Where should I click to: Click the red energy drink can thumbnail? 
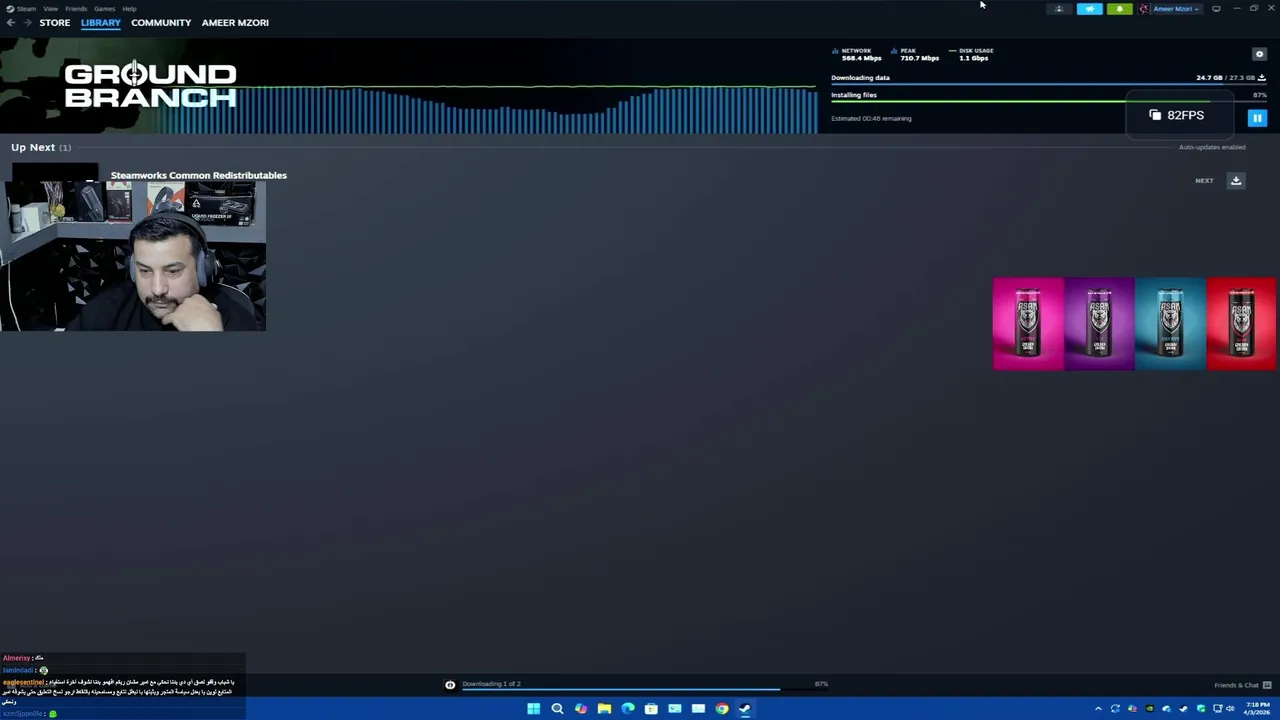(x=1241, y=324)
